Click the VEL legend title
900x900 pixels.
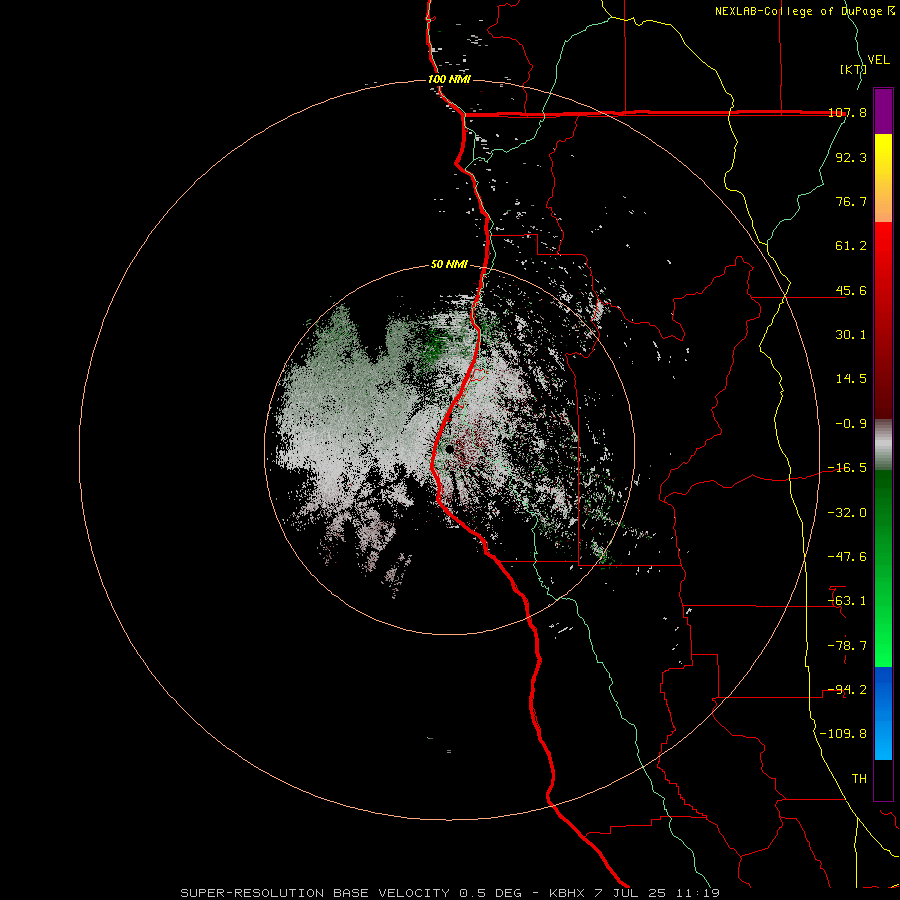point(878,60)
